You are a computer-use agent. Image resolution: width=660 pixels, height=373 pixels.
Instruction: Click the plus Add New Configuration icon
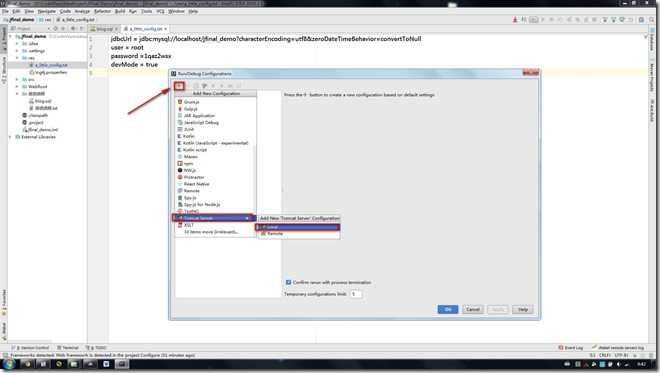click(179, 86)
